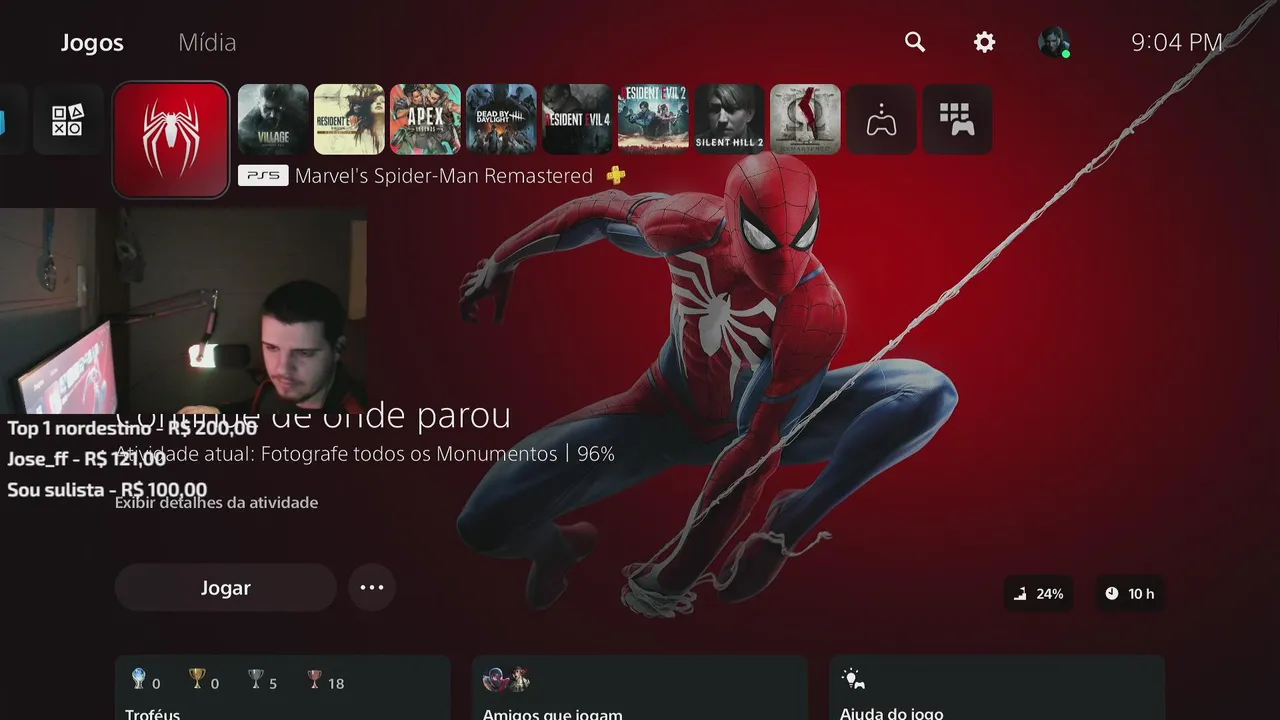Select the Dead by Daylight tile
Viewport: 1280px width, 720px height.
pyautogui.click(x=501, y=120)
